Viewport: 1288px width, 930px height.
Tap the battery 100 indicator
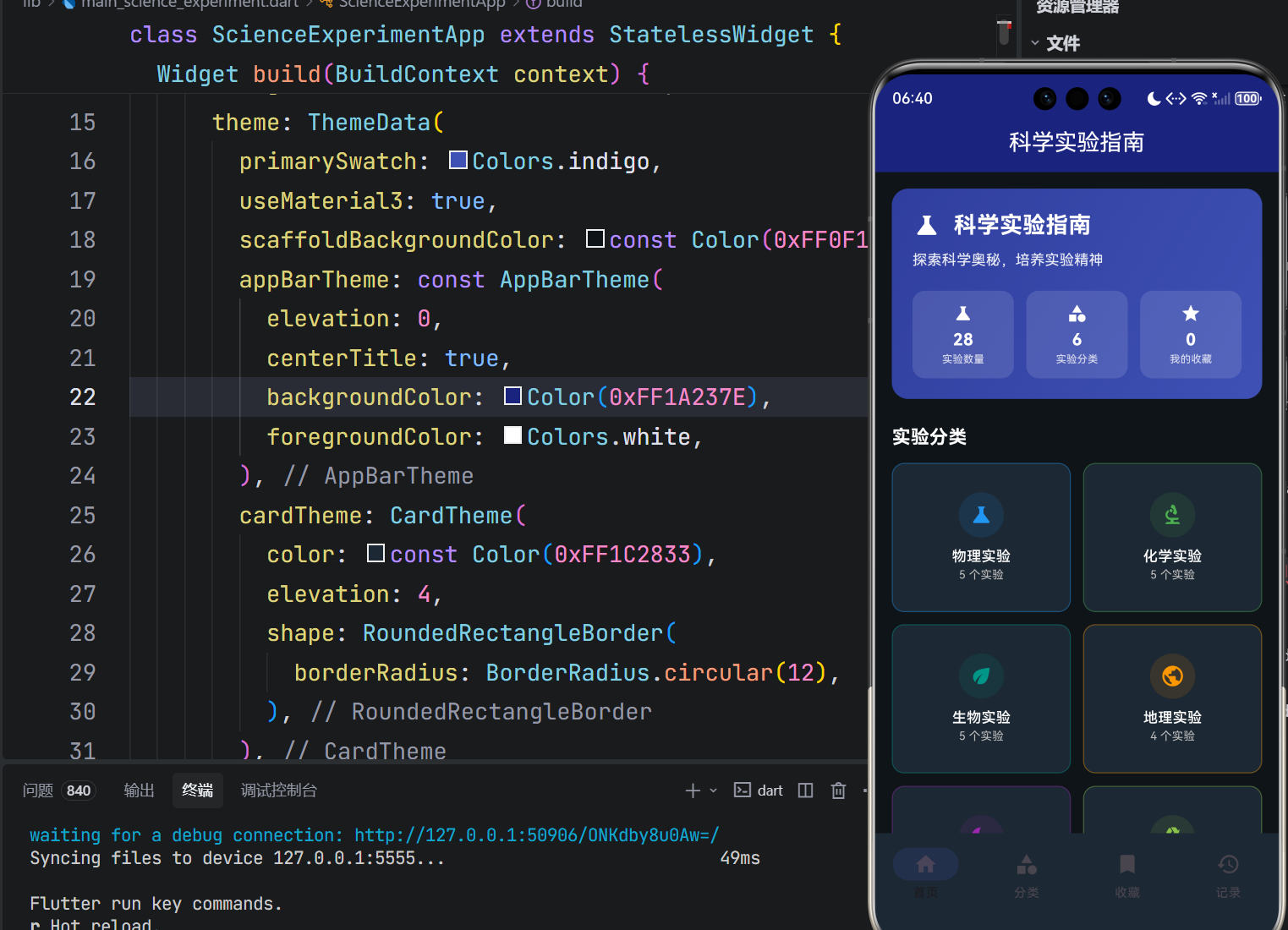pyautogui.click(x=1248, y=99)
